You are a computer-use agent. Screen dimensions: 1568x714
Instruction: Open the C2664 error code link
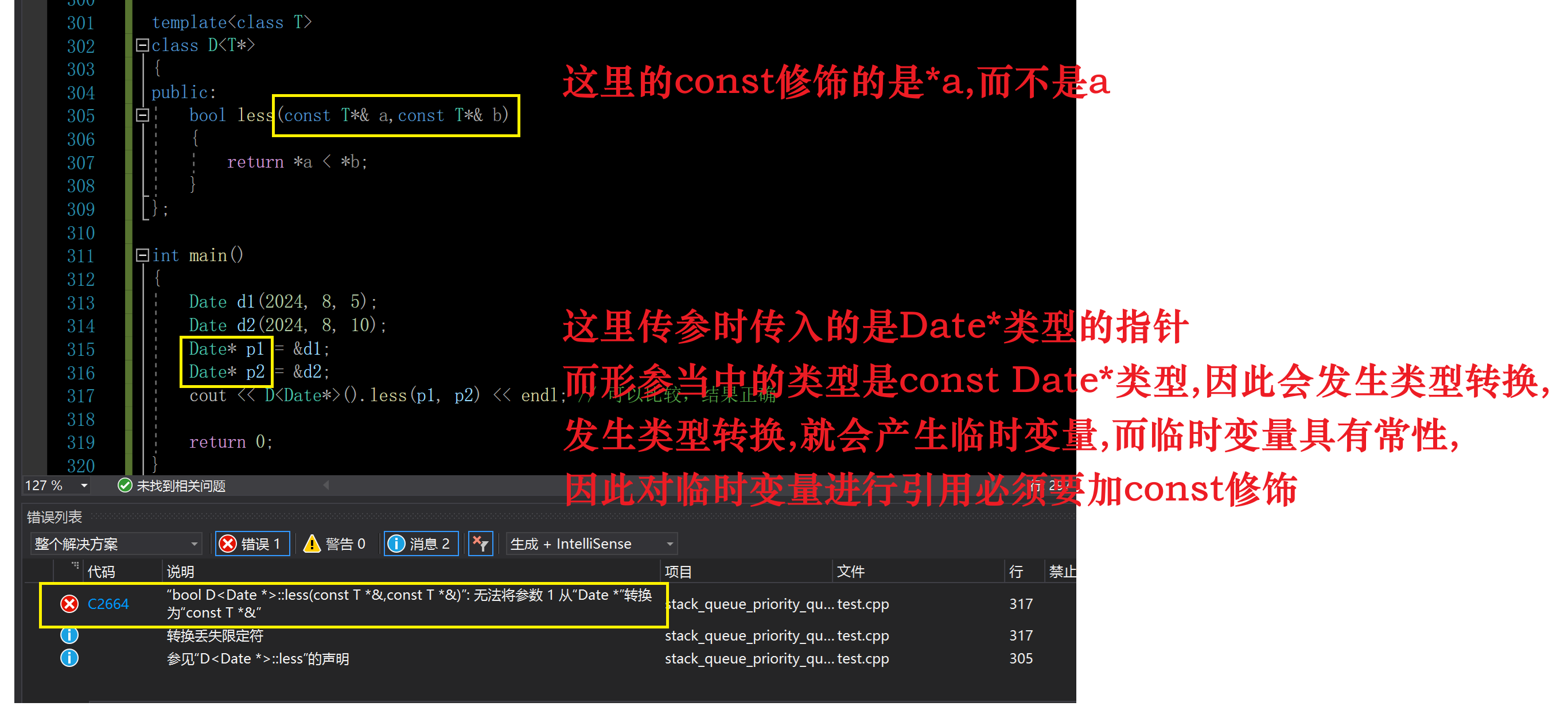[x=108, y=604]
